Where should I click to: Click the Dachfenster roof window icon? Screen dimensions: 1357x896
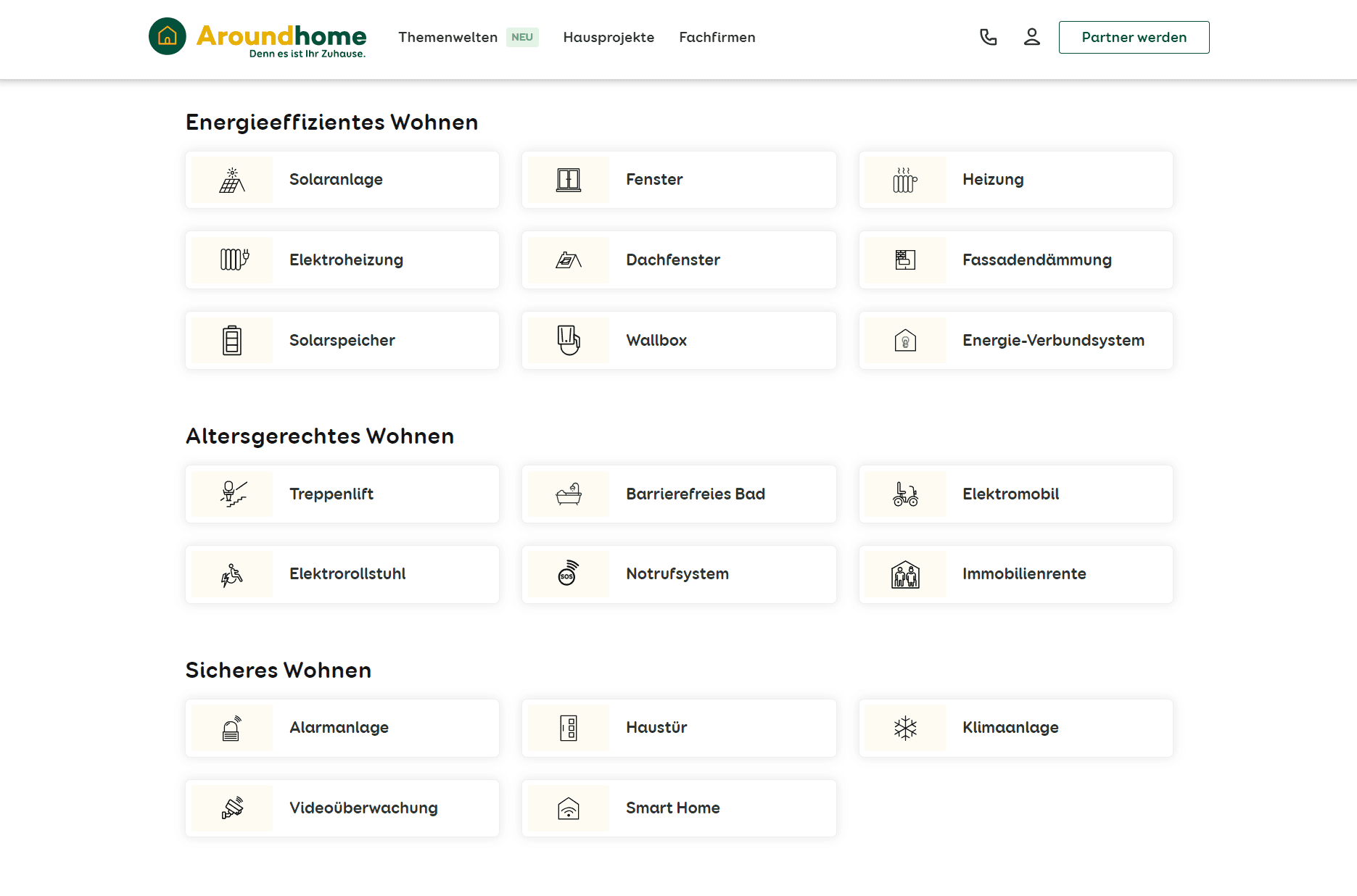[x=569, y=260]
